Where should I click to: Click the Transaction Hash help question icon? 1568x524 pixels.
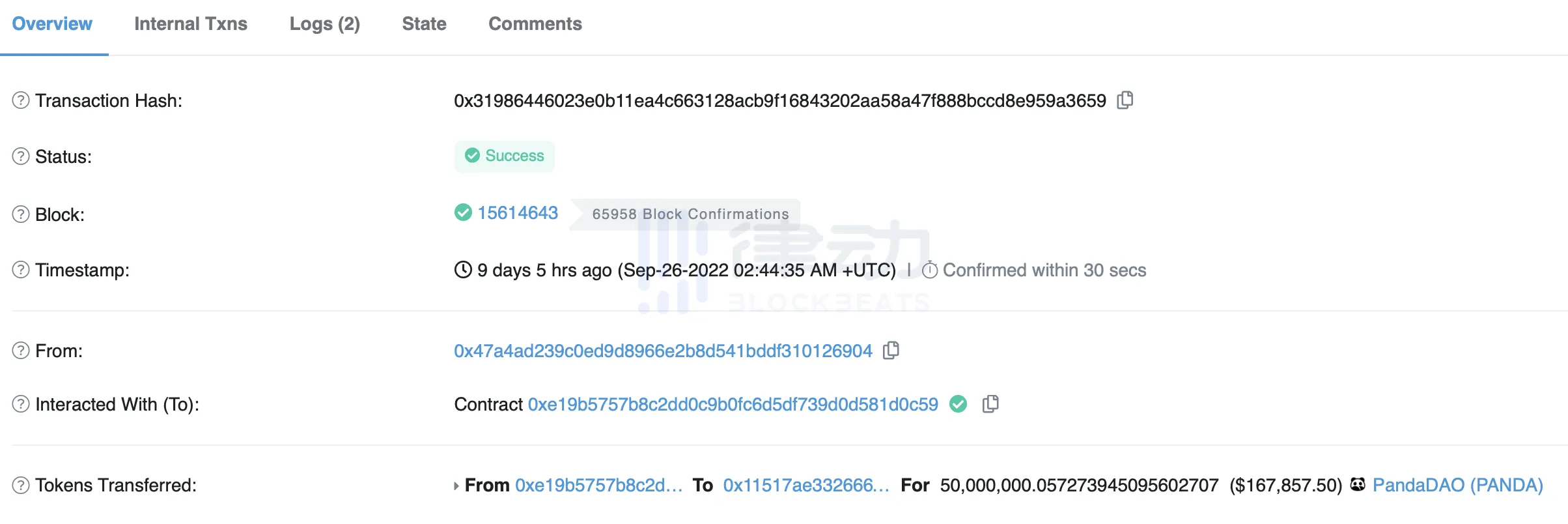click(21, 100)
